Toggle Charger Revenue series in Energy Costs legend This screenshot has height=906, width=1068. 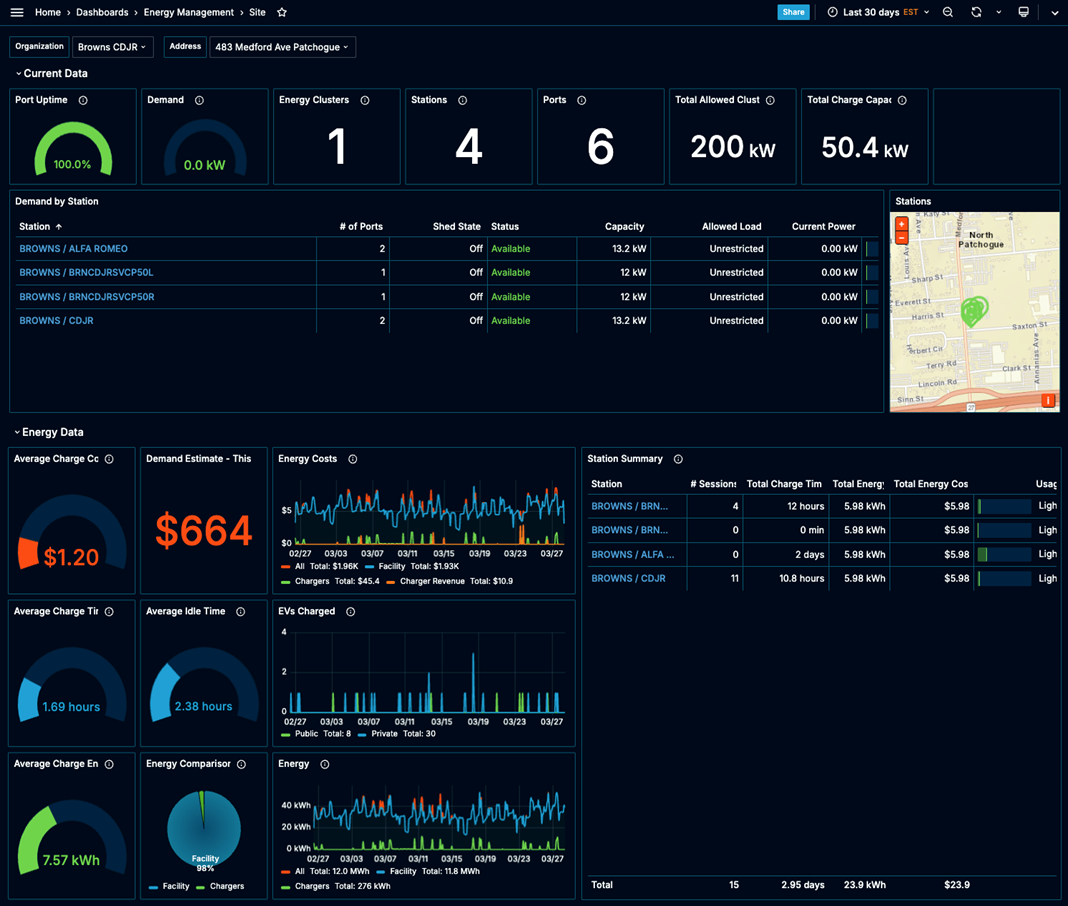430,581
